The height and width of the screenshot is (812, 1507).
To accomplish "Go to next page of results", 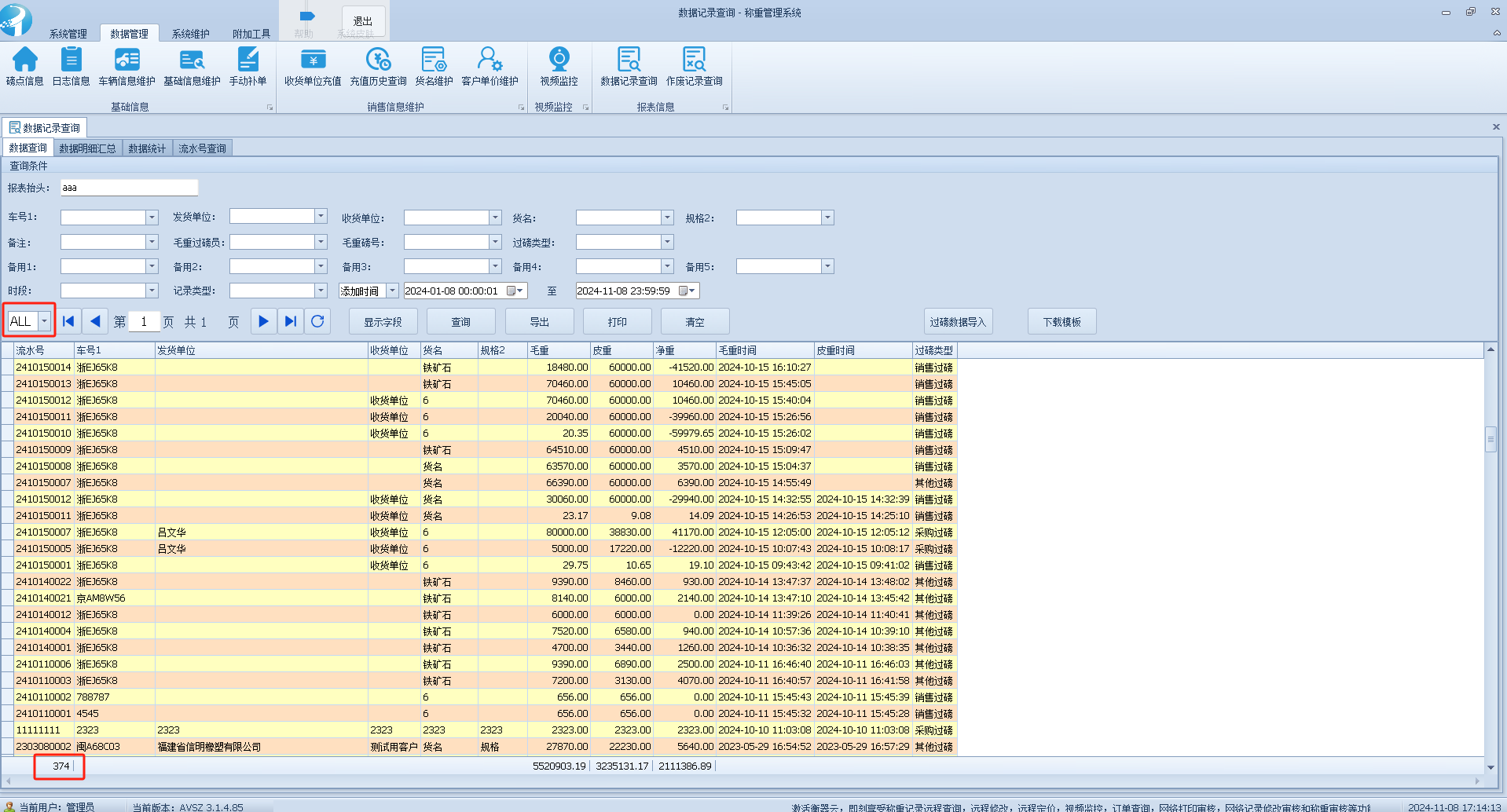I will coord(263,321).
